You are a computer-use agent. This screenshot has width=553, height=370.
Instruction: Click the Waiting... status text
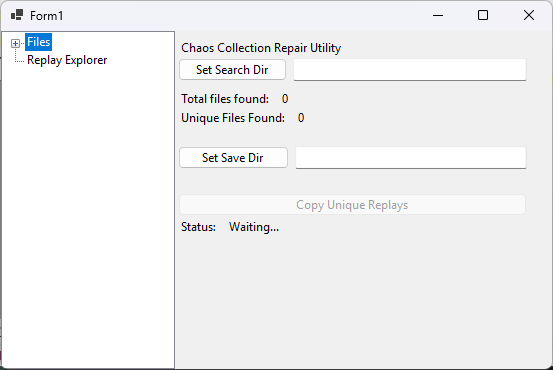pyautogui.click(x=254, y=227)
